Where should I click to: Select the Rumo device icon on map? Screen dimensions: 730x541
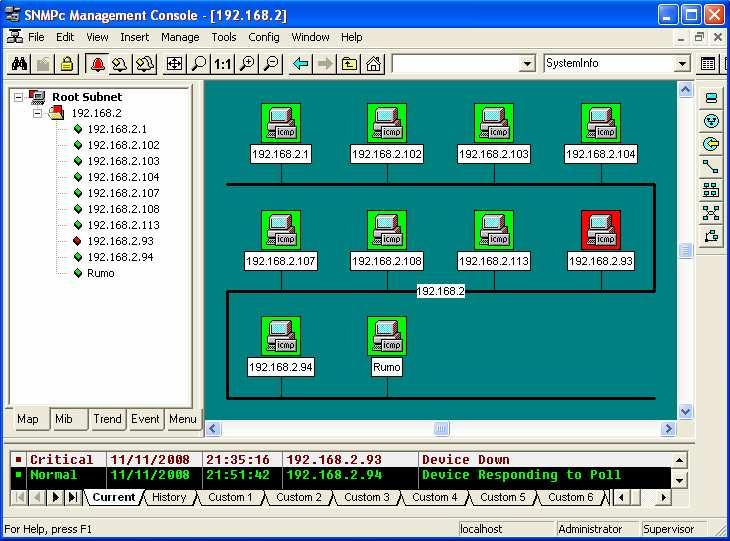click(387, 336)
